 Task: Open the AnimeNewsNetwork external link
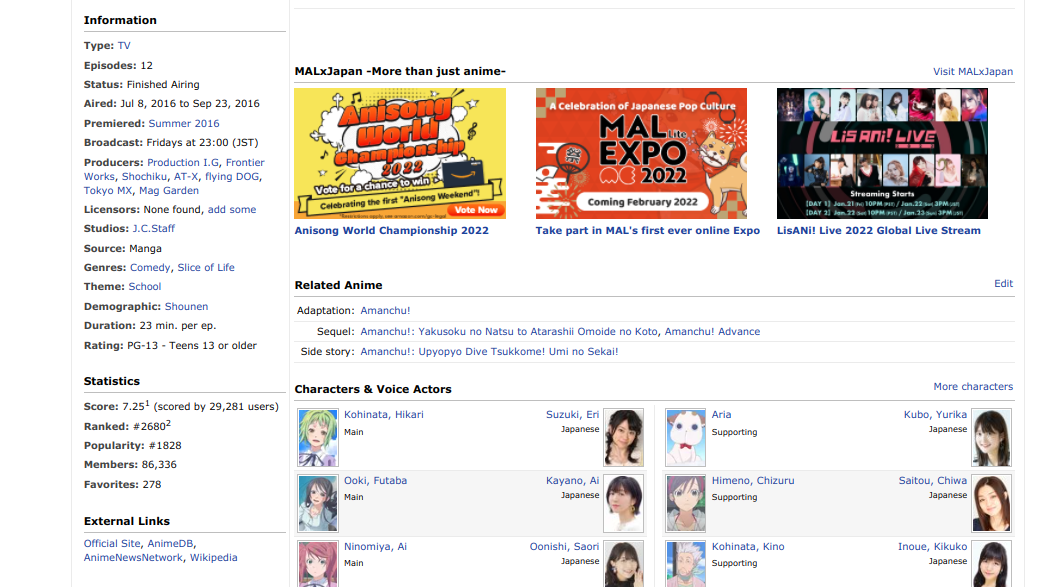pos(133,558)
